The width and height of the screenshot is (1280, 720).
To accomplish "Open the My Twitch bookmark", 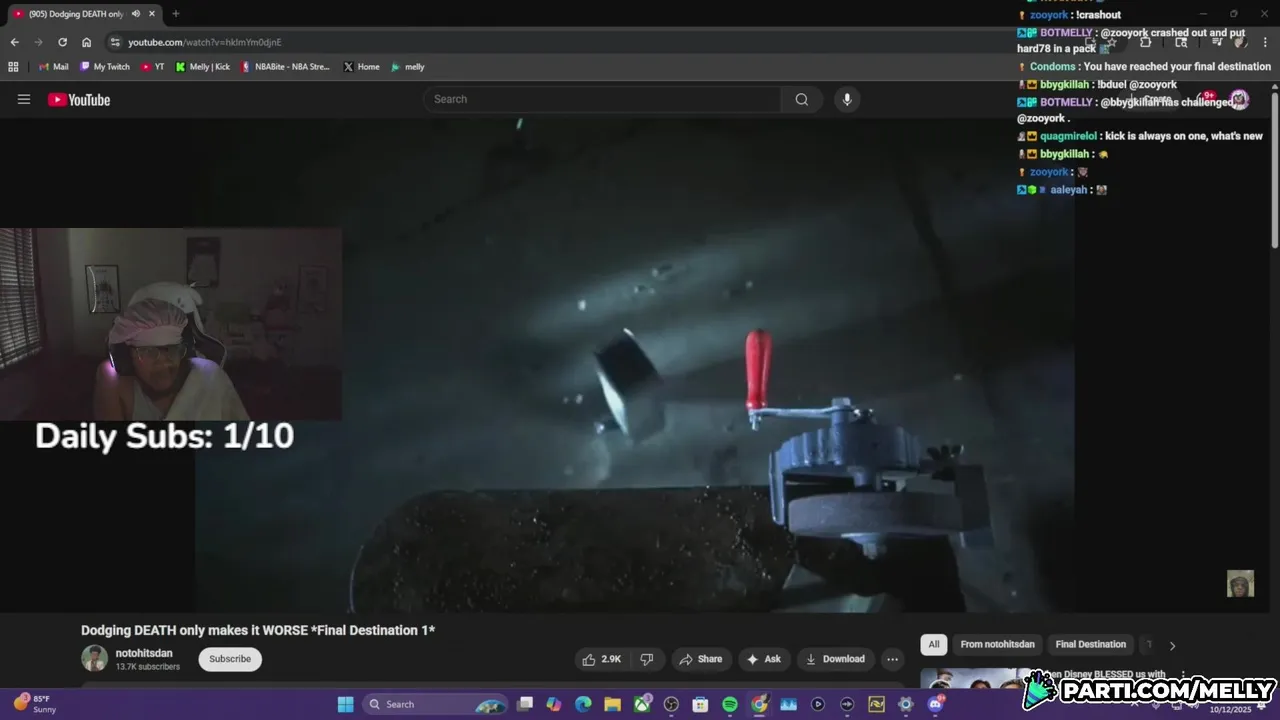I will point(105,67).
